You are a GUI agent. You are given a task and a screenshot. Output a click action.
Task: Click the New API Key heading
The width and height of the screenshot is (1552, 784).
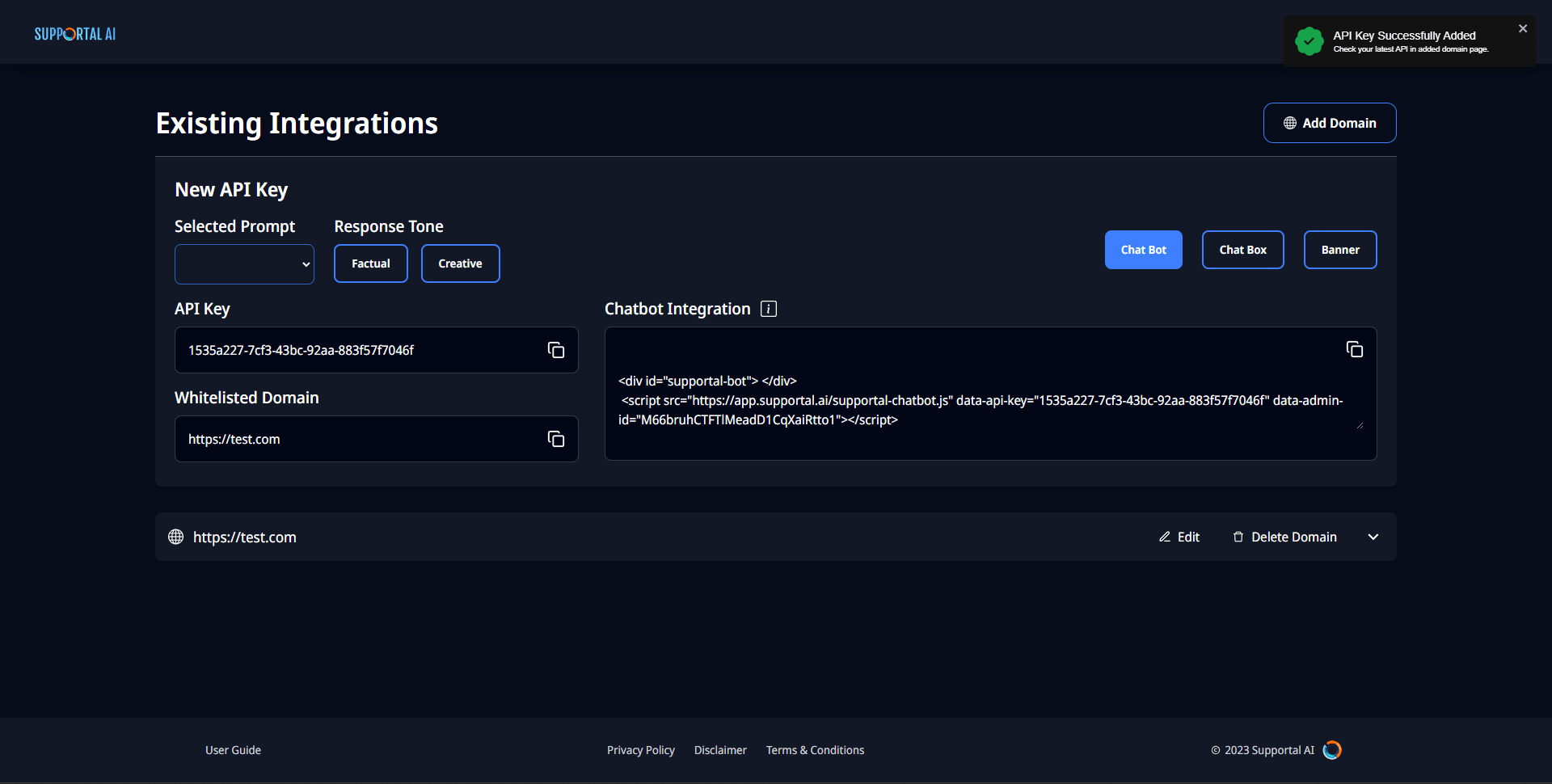(x=231, y=190)
